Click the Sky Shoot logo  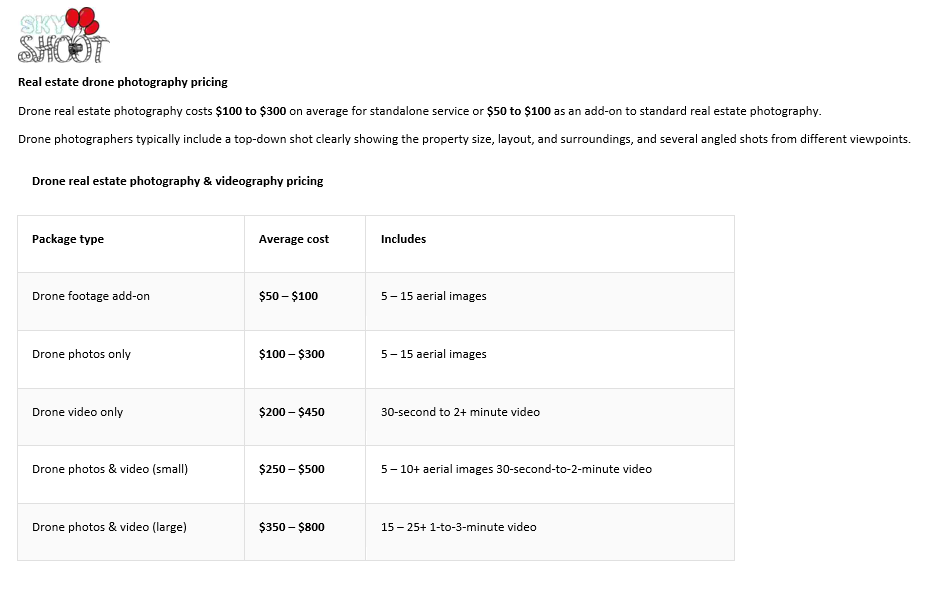pos(64,38)
